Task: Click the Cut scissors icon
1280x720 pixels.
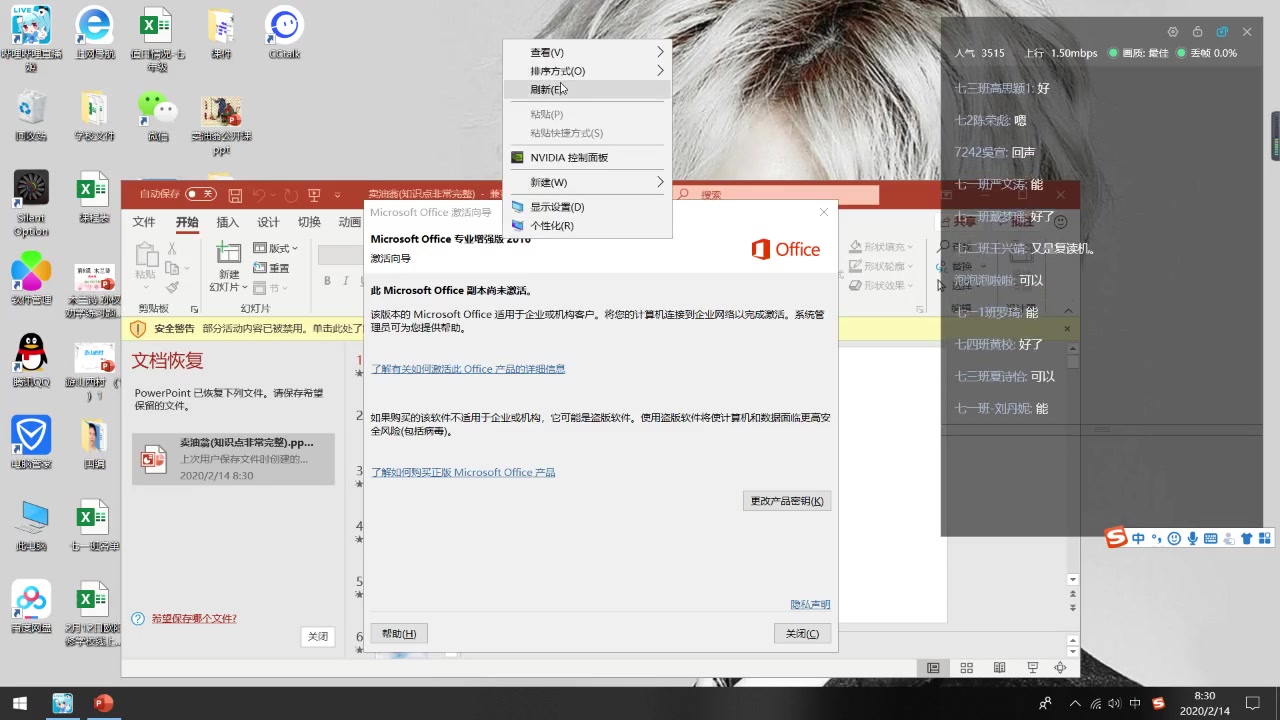Action: tap(172, 249)
